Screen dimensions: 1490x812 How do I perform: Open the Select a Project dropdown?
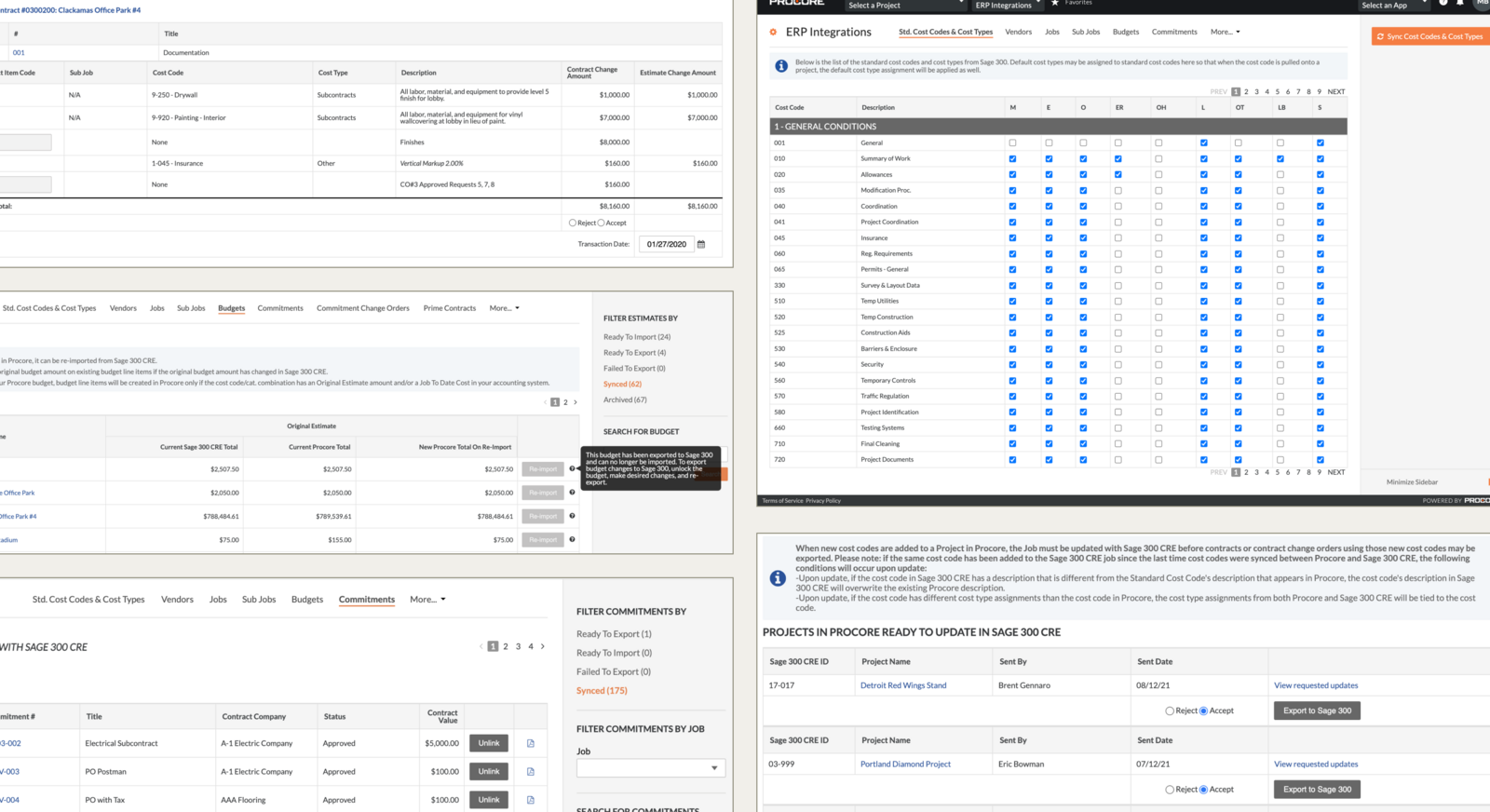click(x=905, y=5)
